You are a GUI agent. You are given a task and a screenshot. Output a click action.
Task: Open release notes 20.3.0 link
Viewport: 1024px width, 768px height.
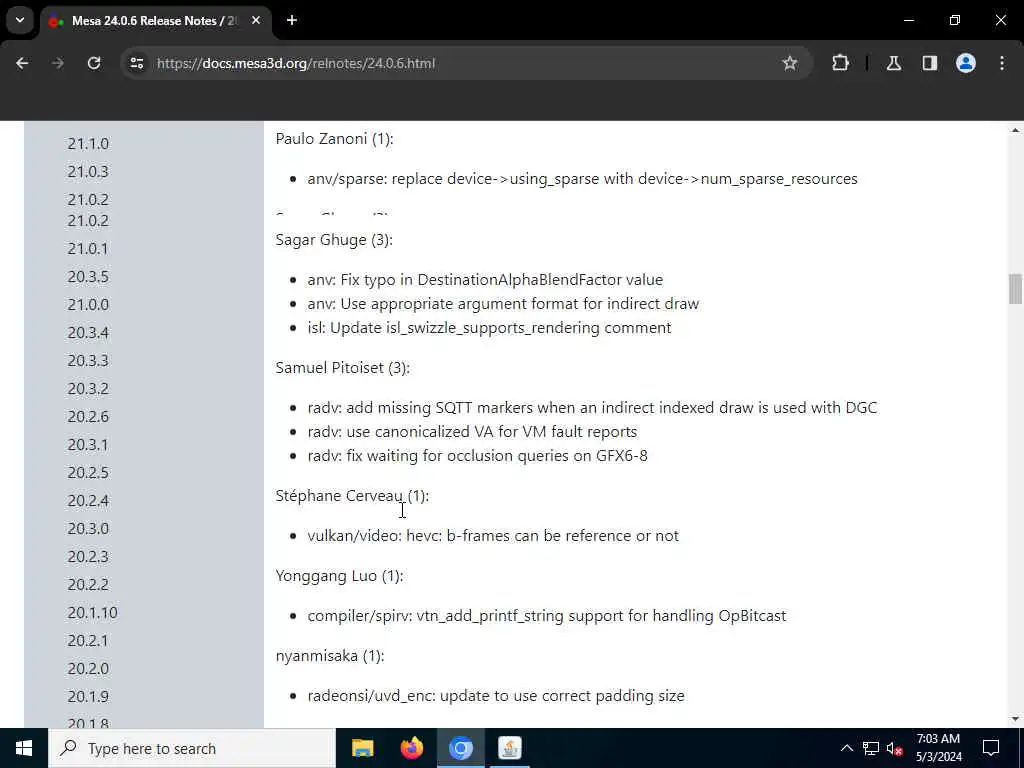tap(88, 529)
